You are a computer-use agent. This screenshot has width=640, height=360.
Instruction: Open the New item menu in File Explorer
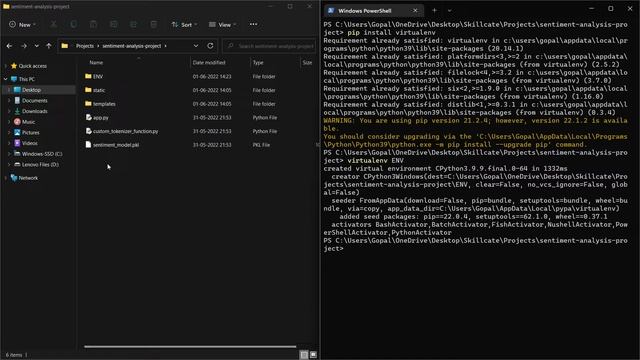pos(22,24)
